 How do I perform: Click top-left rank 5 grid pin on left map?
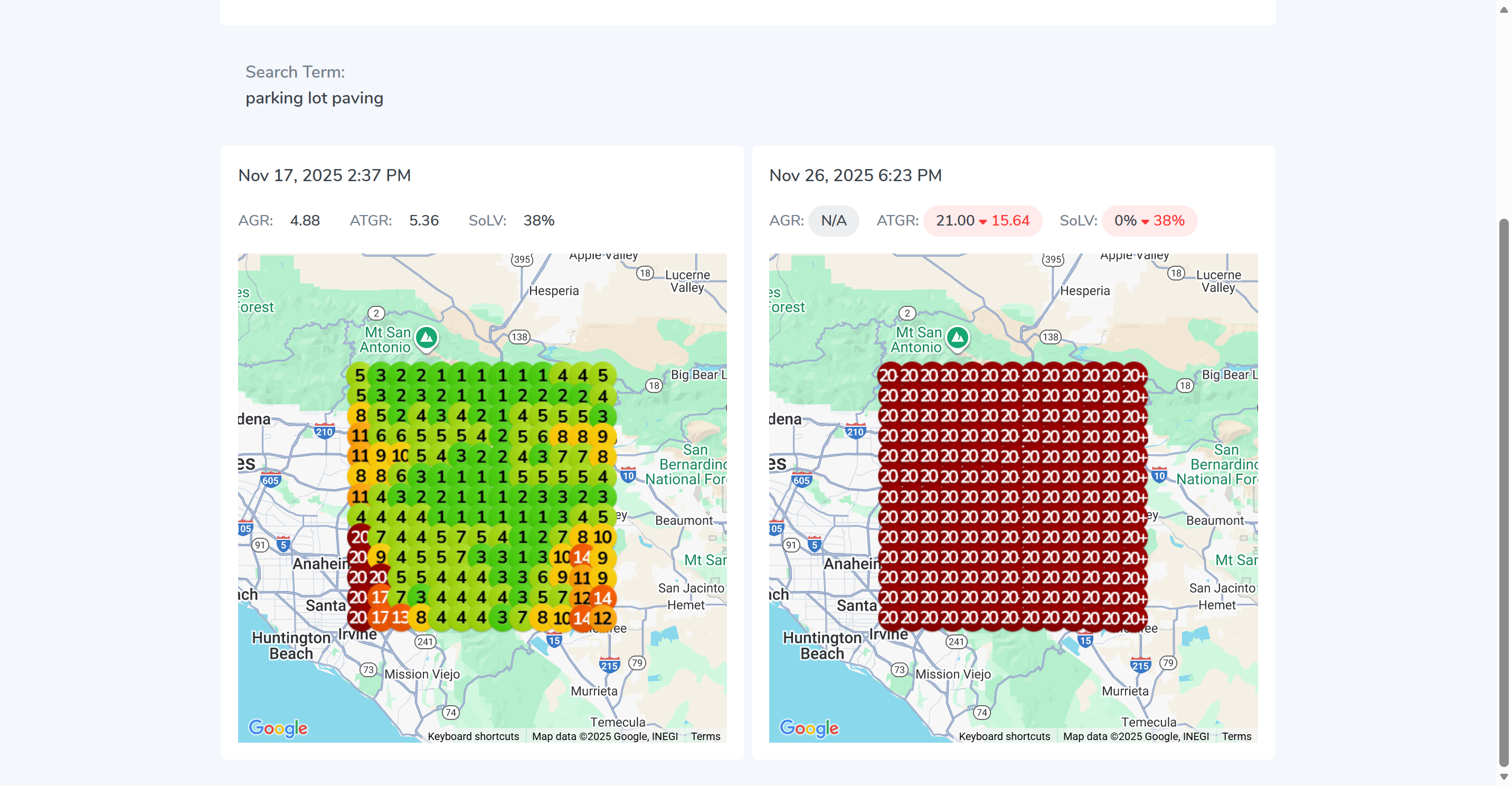(x=360, y=375)
